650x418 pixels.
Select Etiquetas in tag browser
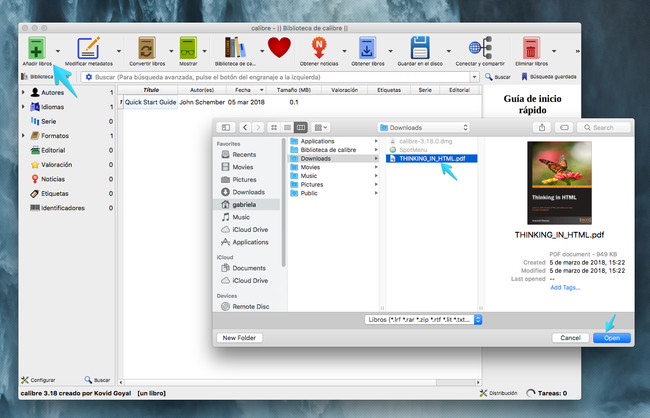[x=54, y=193]
